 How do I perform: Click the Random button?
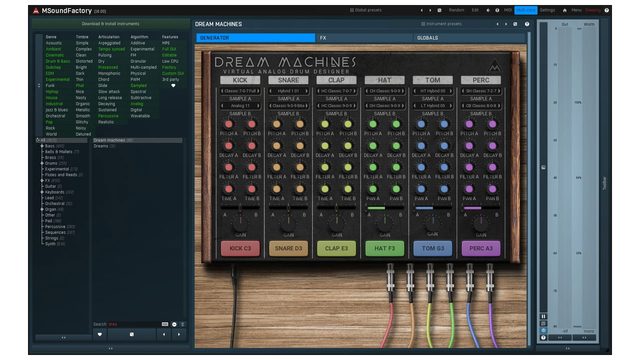click(x=456, y=10)
